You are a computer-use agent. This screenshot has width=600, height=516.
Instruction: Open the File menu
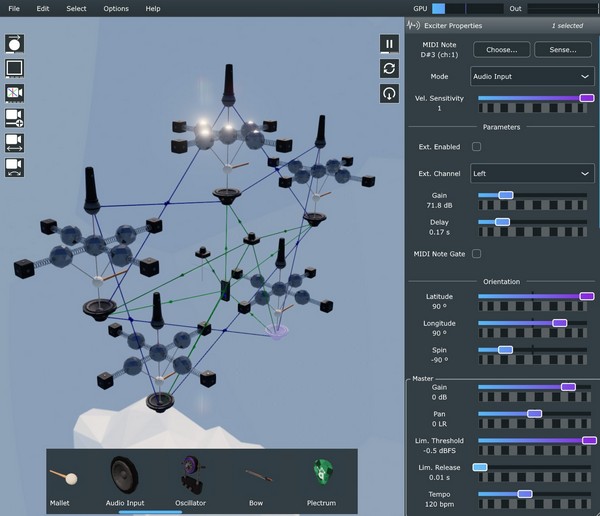(14, 8)
